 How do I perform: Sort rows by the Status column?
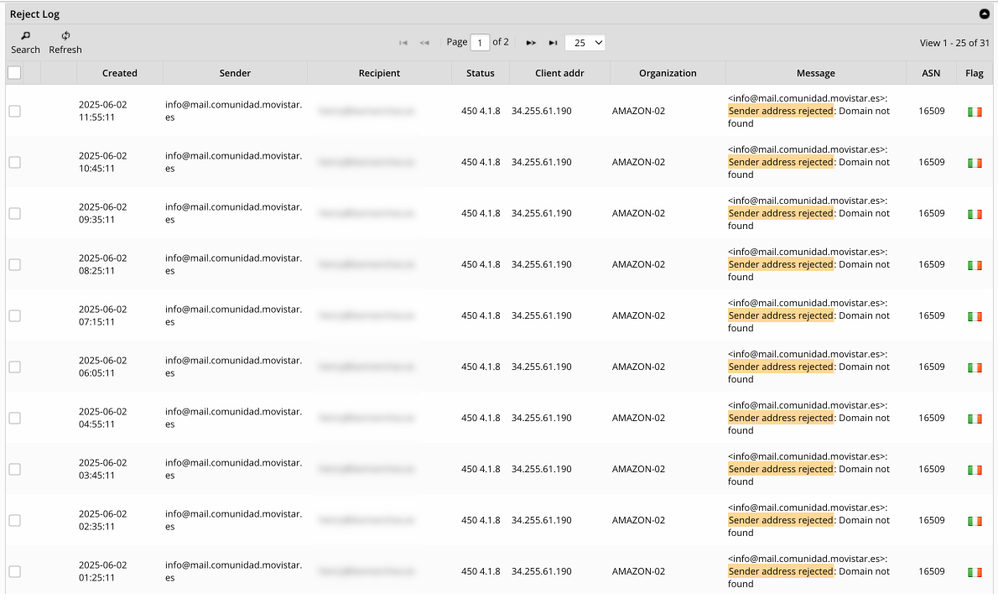coord(480,73)
